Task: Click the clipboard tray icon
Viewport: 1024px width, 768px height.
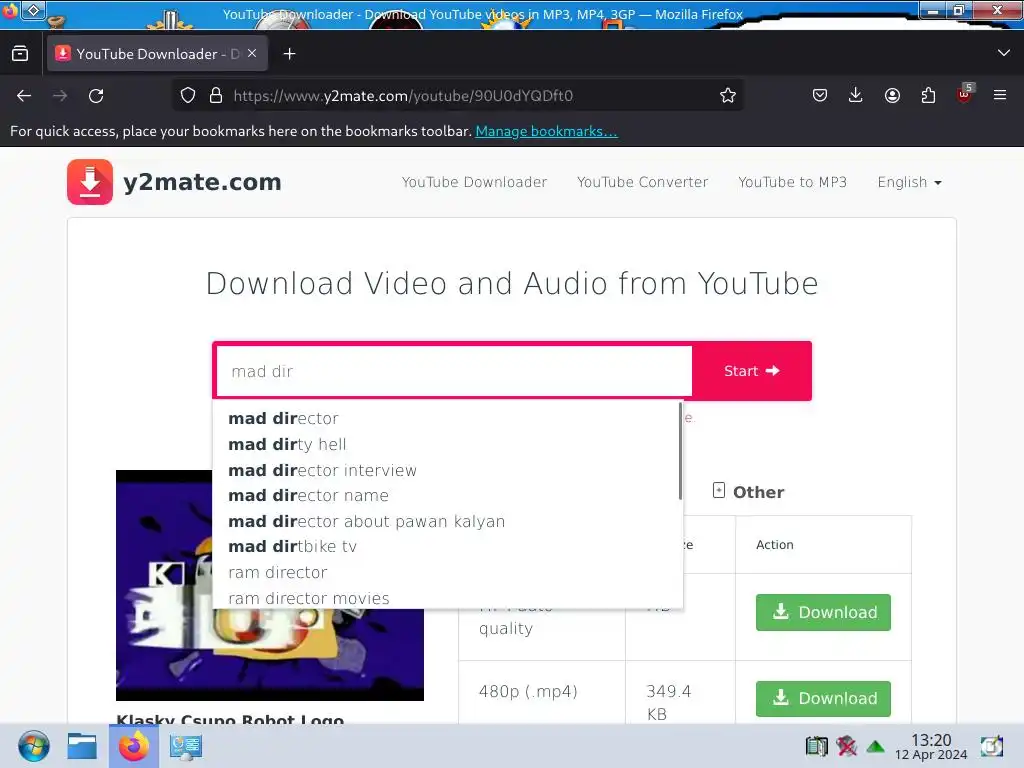Action: 816,746
